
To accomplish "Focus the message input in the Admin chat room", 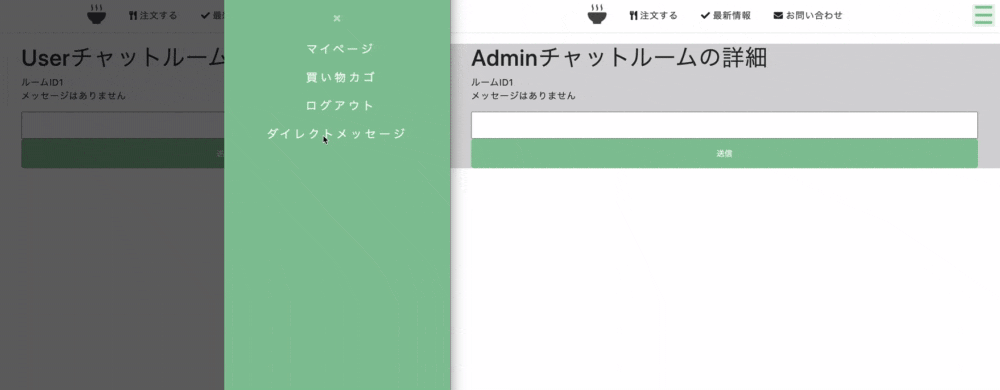I will pos(724,125).
